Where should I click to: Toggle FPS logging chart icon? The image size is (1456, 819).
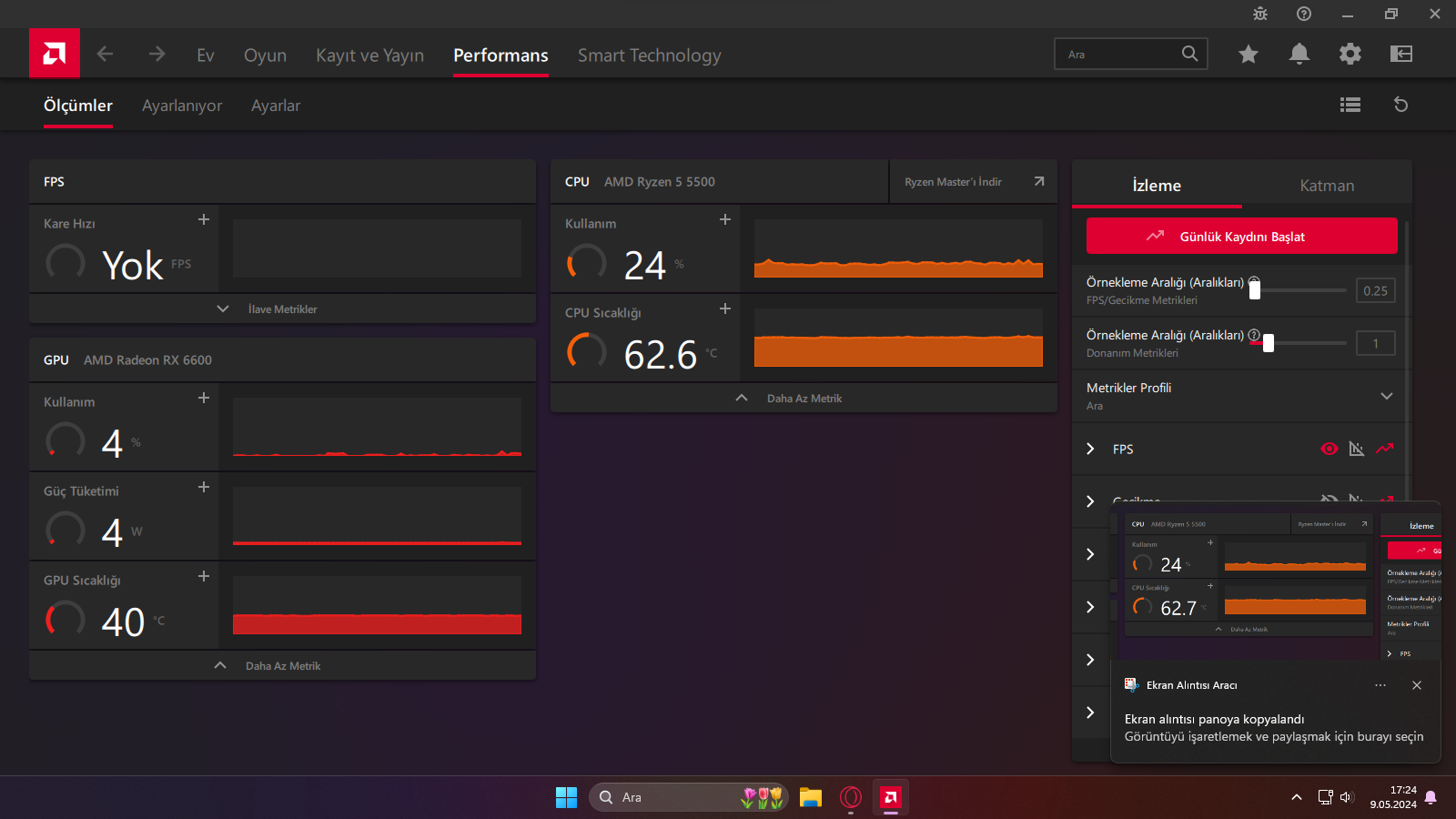1385,449
